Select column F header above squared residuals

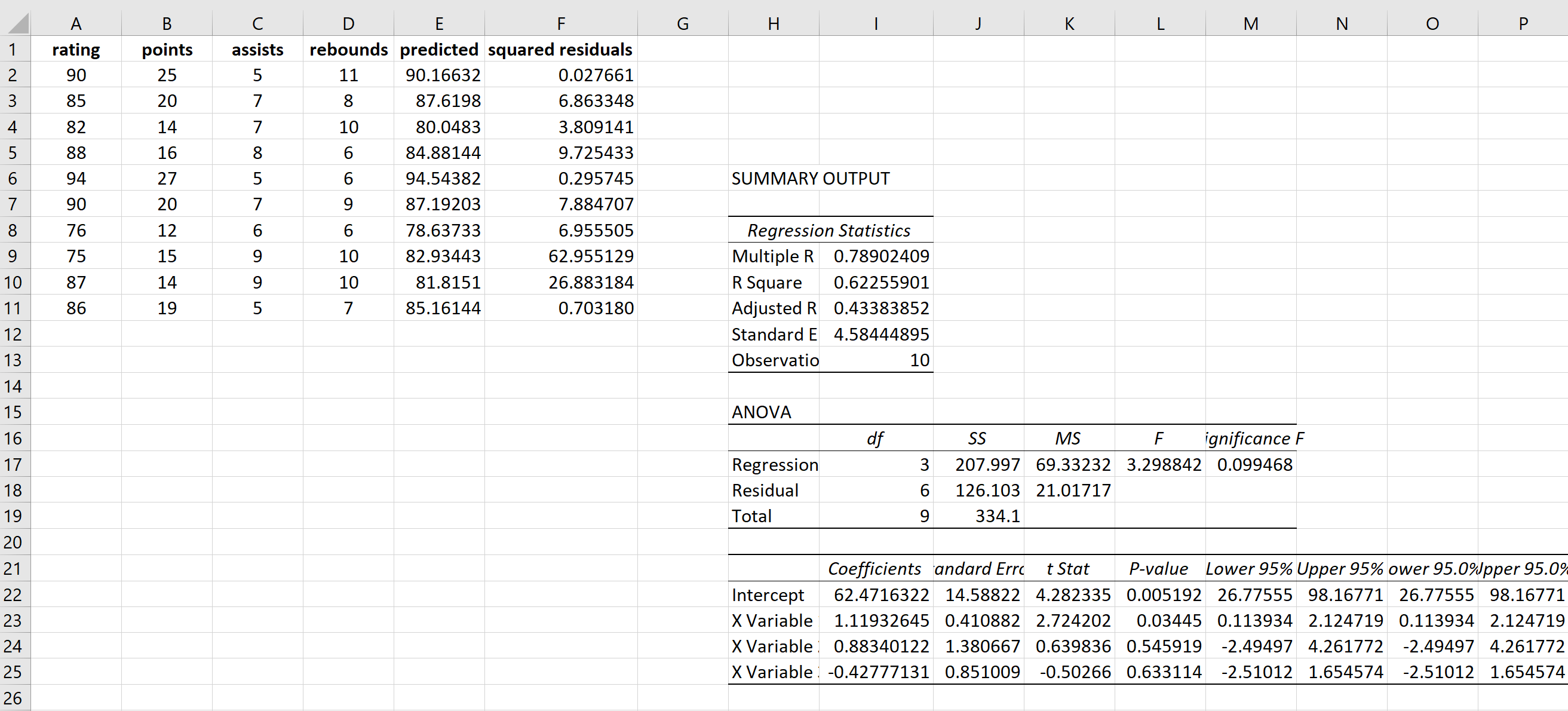[560, 23]
